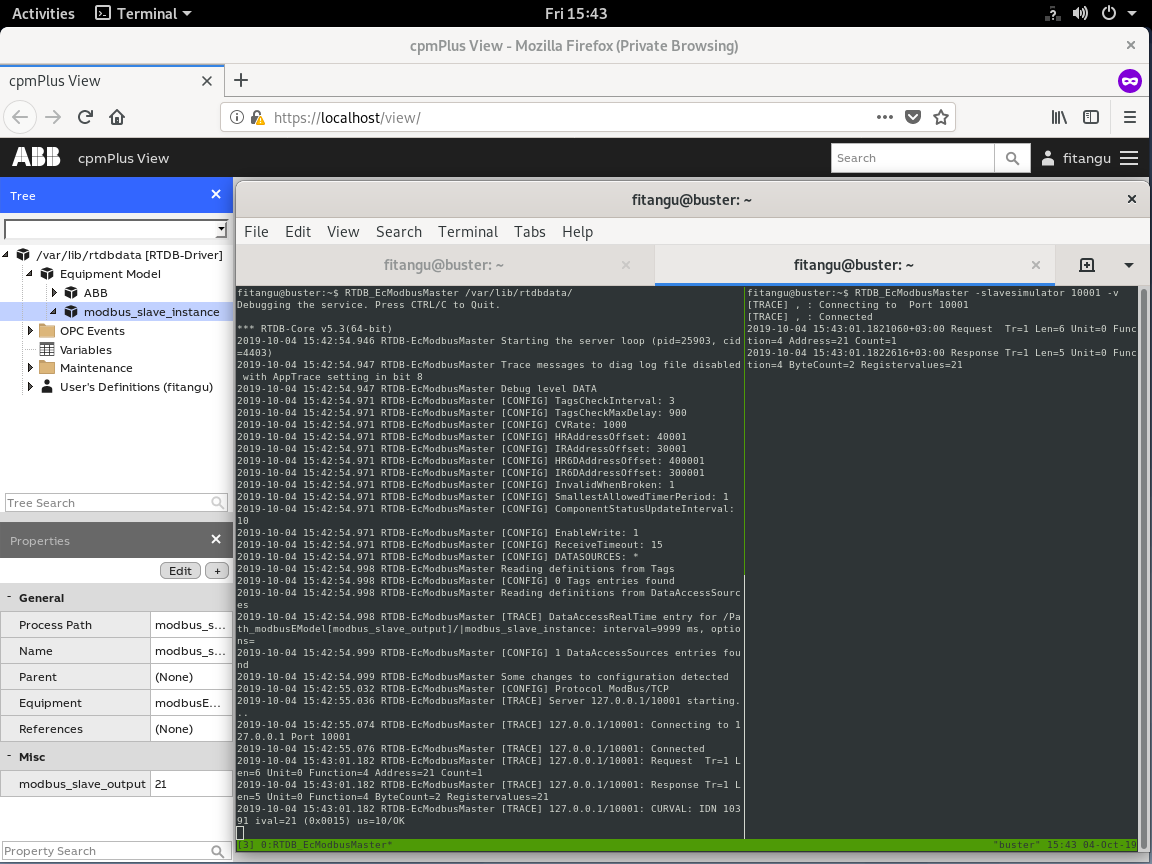
Task: Reload the cpmPlus View page
Action: click(85, 117)
